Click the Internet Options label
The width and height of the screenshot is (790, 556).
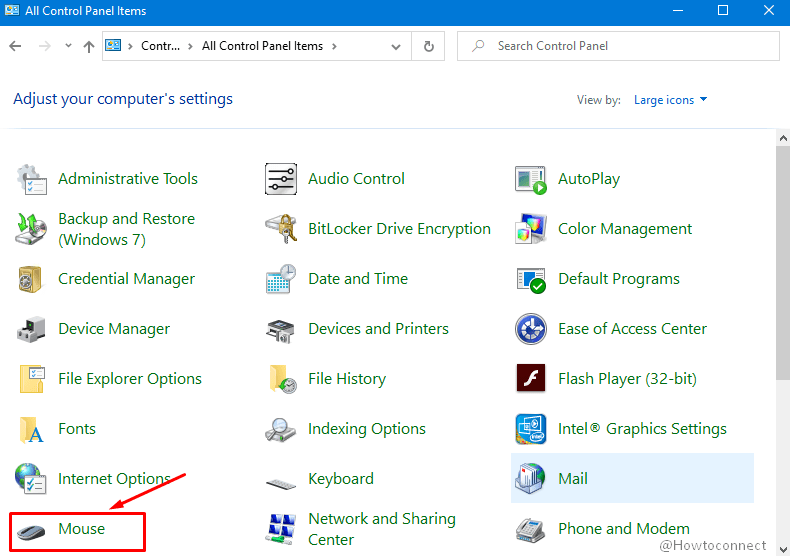(114, 479)
